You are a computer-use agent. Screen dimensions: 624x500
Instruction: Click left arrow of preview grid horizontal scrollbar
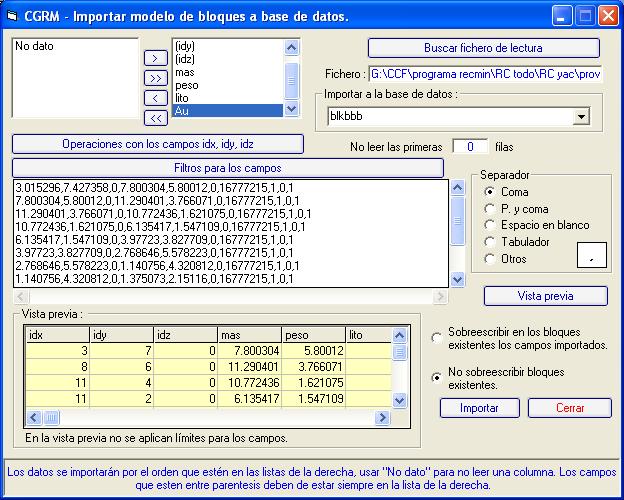[x=34, y=418]
